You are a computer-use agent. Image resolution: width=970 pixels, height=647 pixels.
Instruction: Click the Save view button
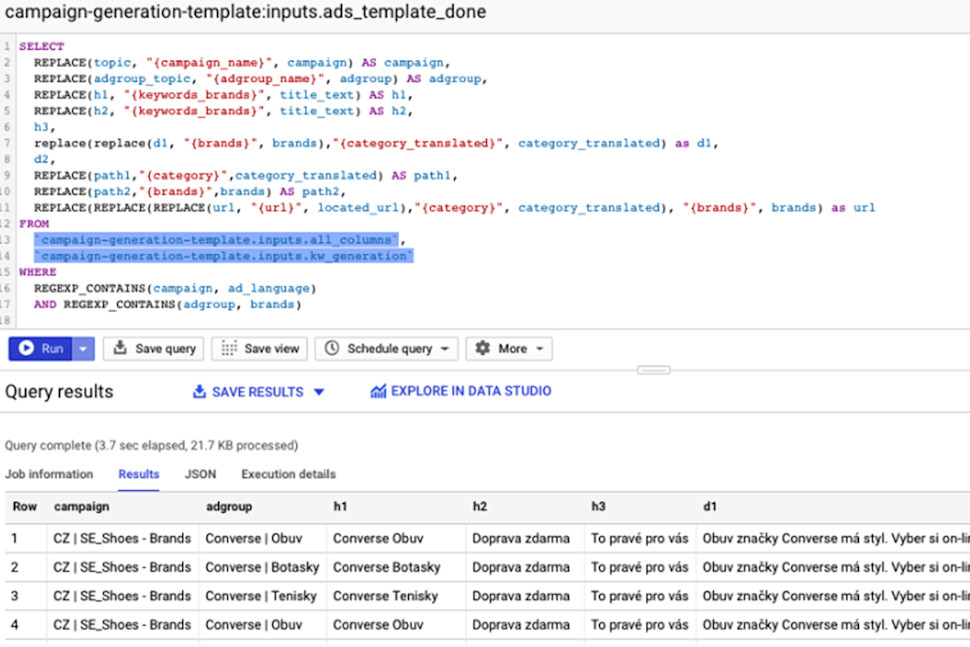260,349
